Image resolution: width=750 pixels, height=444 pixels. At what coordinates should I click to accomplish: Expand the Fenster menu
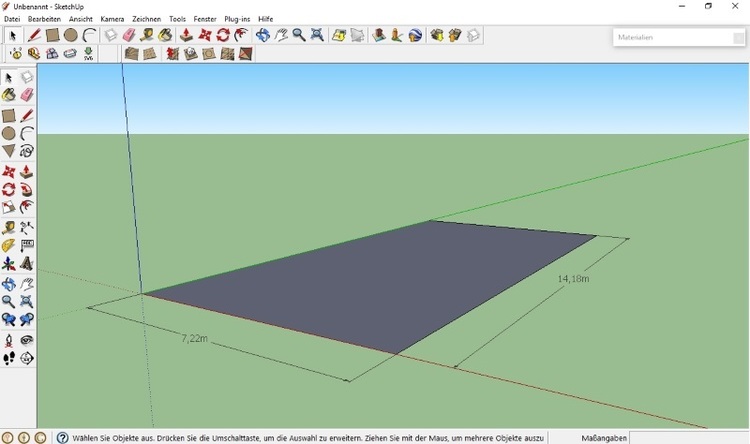(x=205, y=19)
